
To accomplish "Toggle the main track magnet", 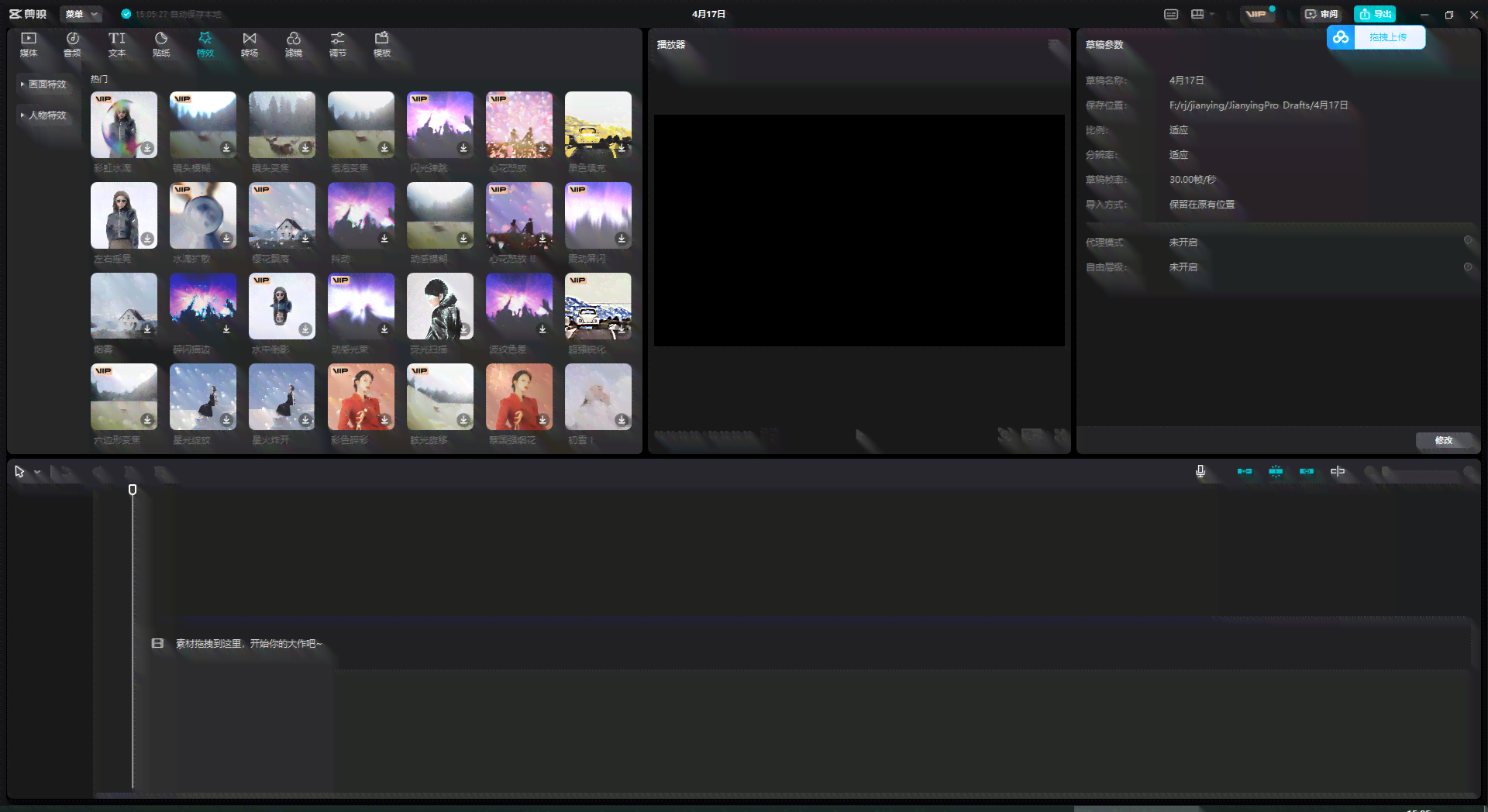I will pos(1245,471).
